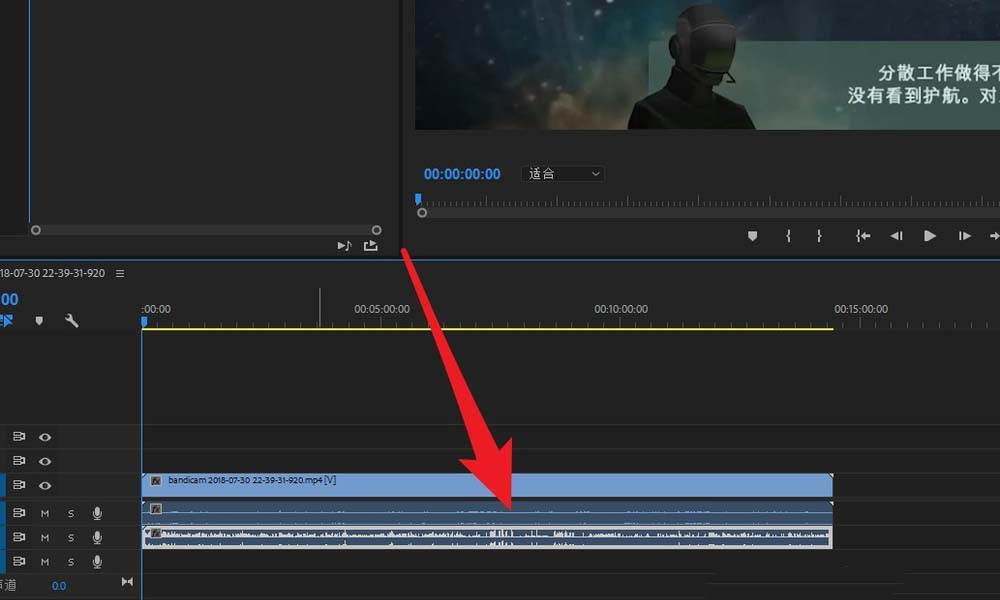Select the bandicam 2018-07-30 video clip
Image resolution: width=1000 pixels, height=600 pixels.
point(487,484)
